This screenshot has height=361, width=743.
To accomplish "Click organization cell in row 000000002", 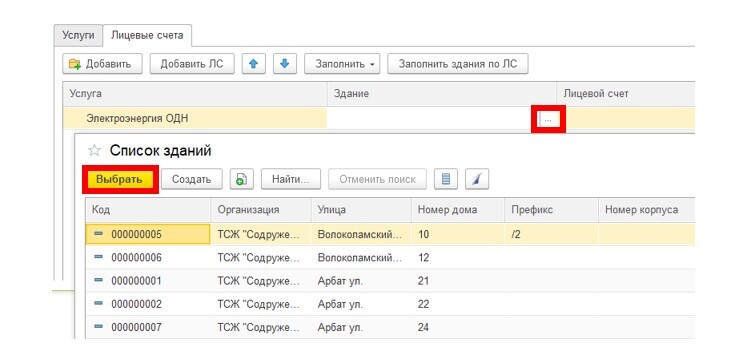I will pos(261,304).
